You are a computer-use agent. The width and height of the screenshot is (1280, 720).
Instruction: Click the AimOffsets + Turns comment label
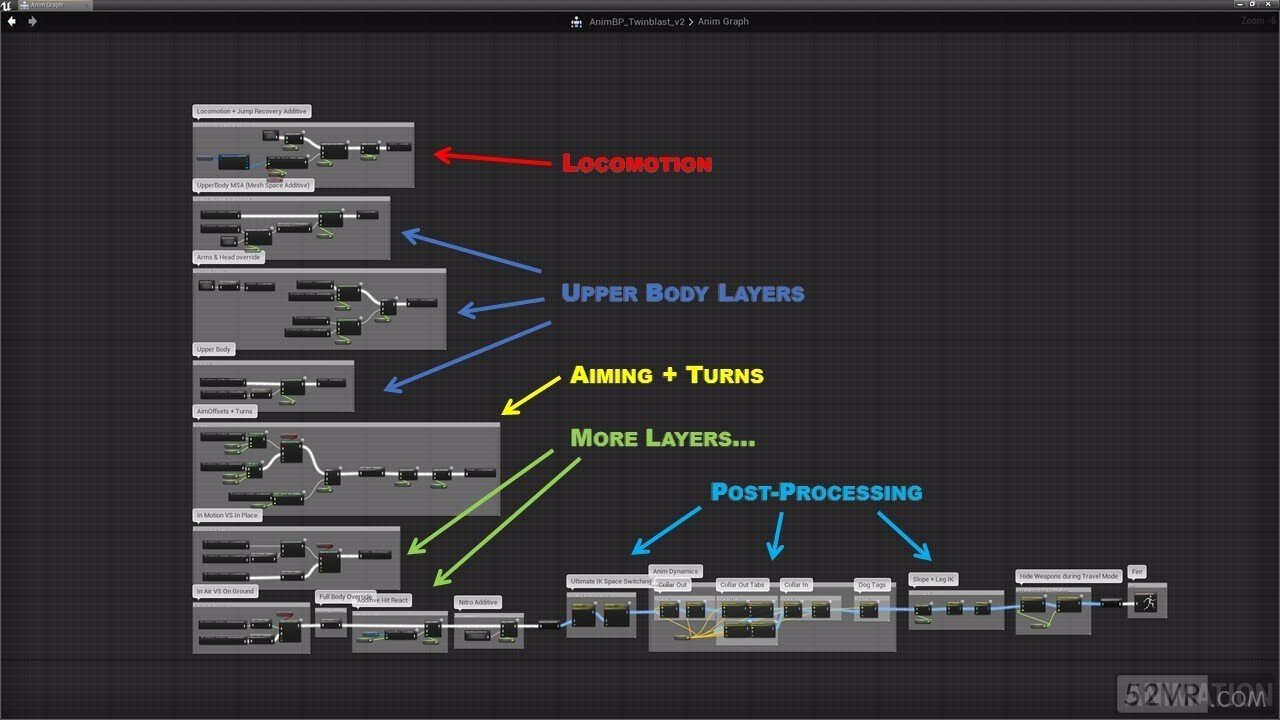(225, 411)
